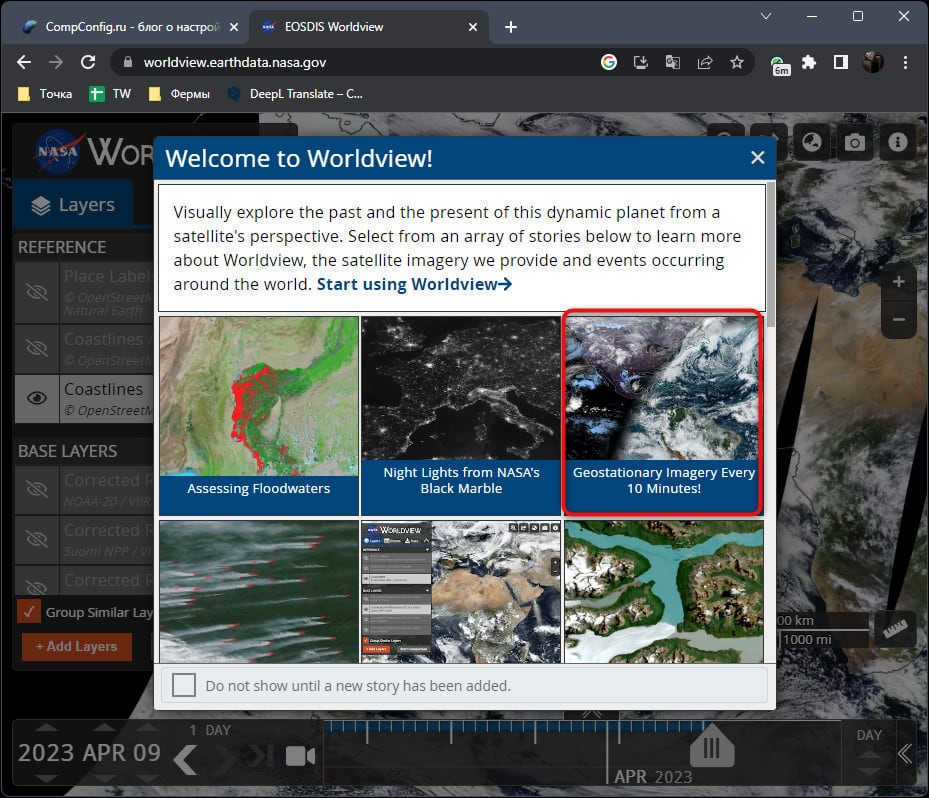Toggle visibility of hidden Coastlines layer

point(37,348)
